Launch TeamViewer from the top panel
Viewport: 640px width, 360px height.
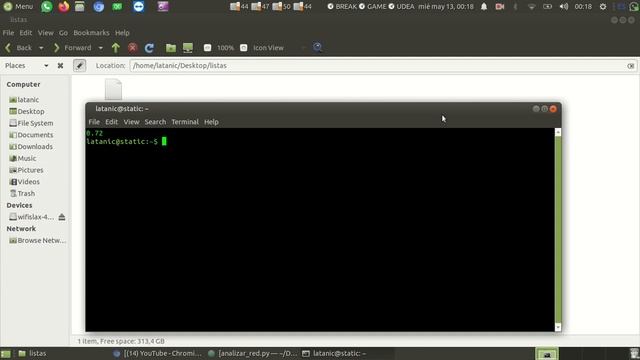pyautogui.click(x=139, y=7)
